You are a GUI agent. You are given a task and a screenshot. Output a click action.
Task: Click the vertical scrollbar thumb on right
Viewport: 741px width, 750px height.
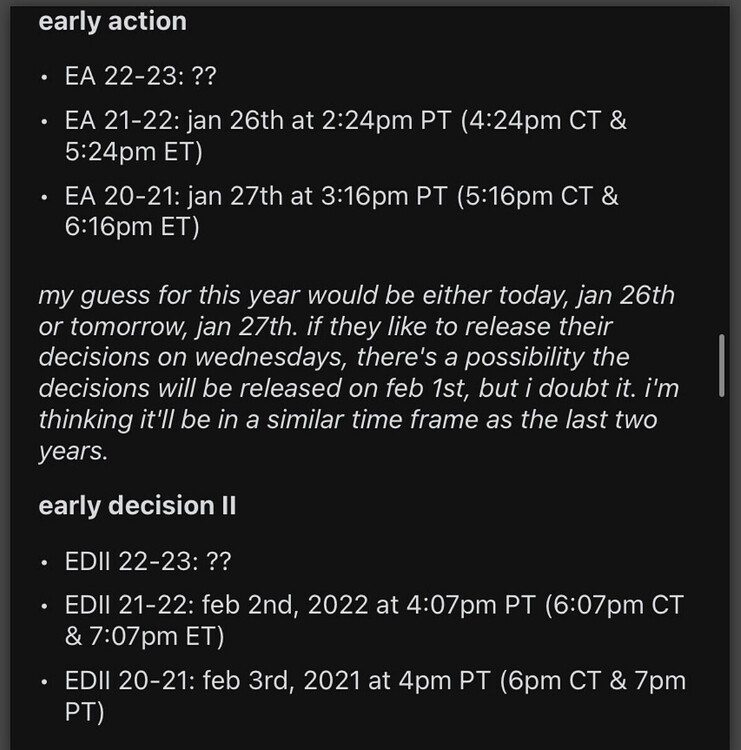721,366
